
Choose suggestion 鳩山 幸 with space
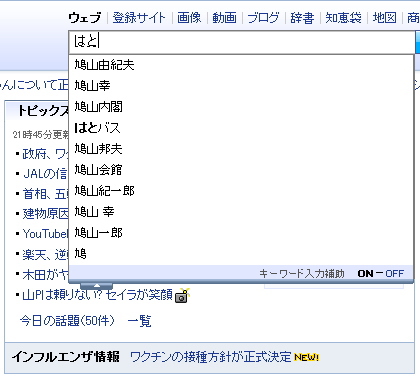(241, 212)
